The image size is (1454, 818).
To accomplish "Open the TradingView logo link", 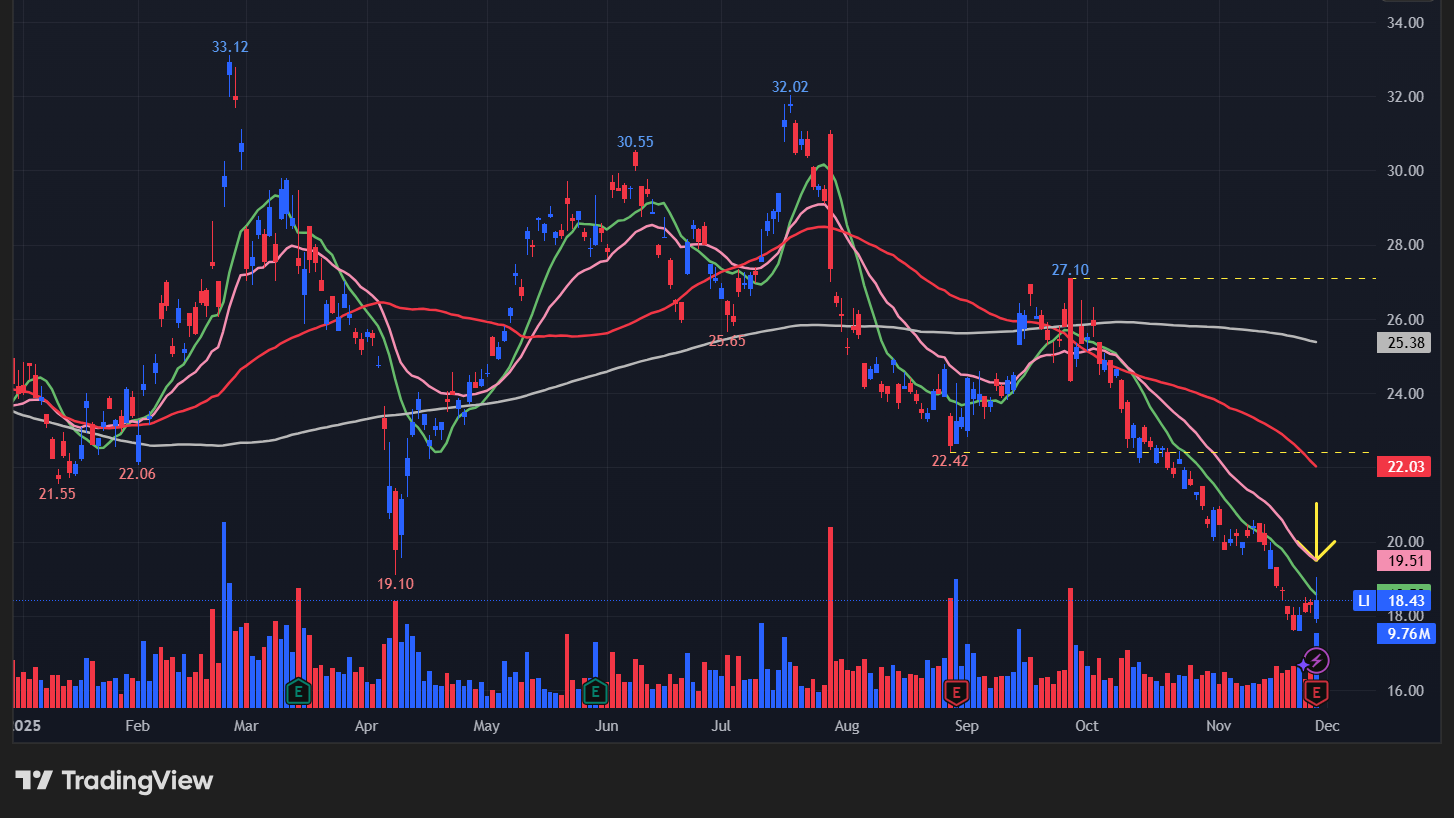I will tap(113, 780).
